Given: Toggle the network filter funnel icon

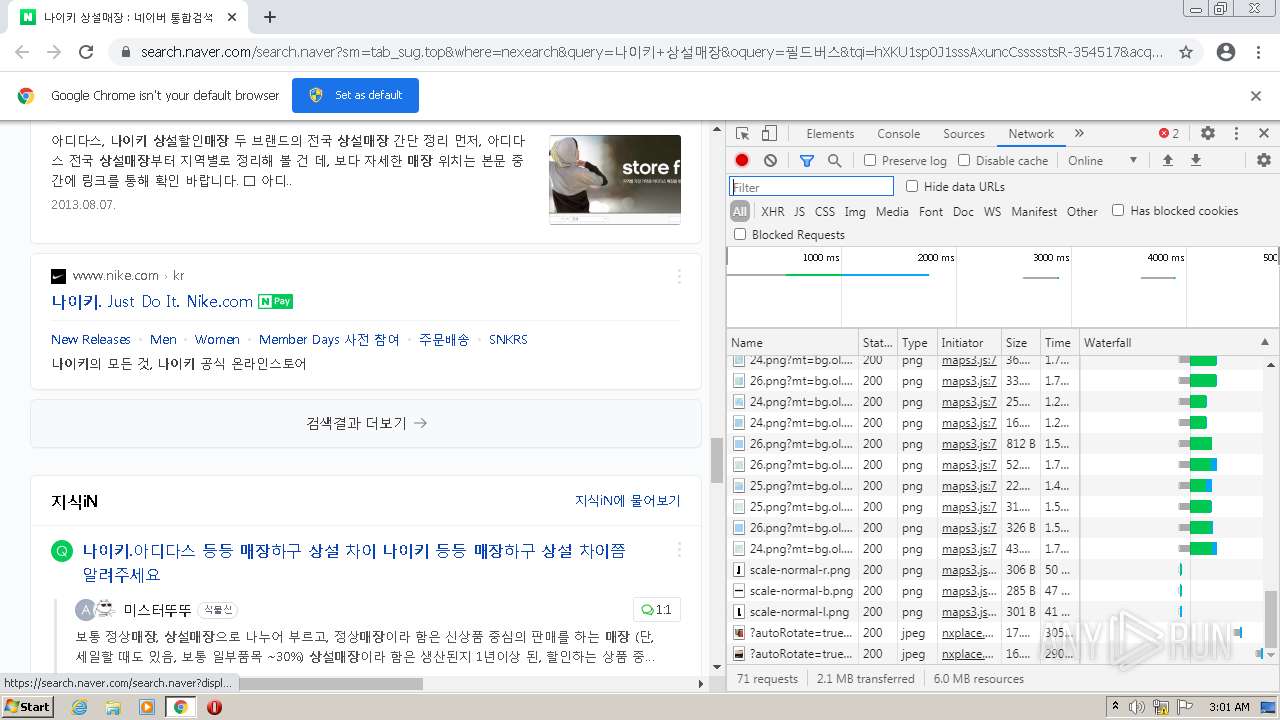Looking at the screenshot, I should pos(807,160).
